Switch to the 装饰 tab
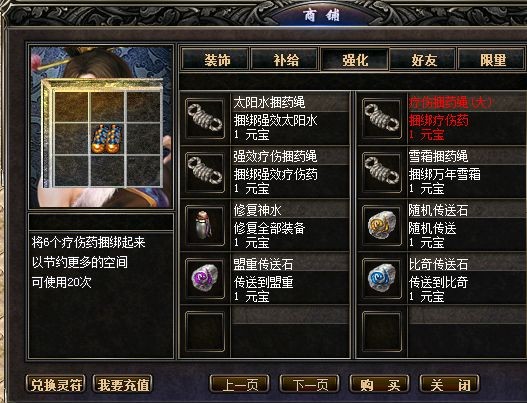This screenshot has width=527, height=403. [215, 60]
